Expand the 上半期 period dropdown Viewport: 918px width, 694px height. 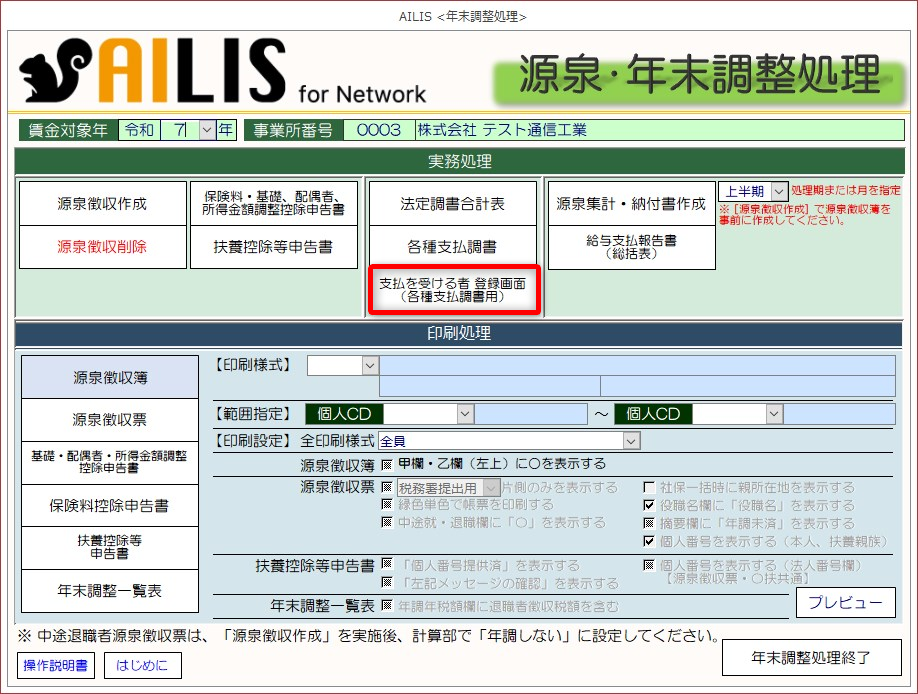(x=779, y=191)
